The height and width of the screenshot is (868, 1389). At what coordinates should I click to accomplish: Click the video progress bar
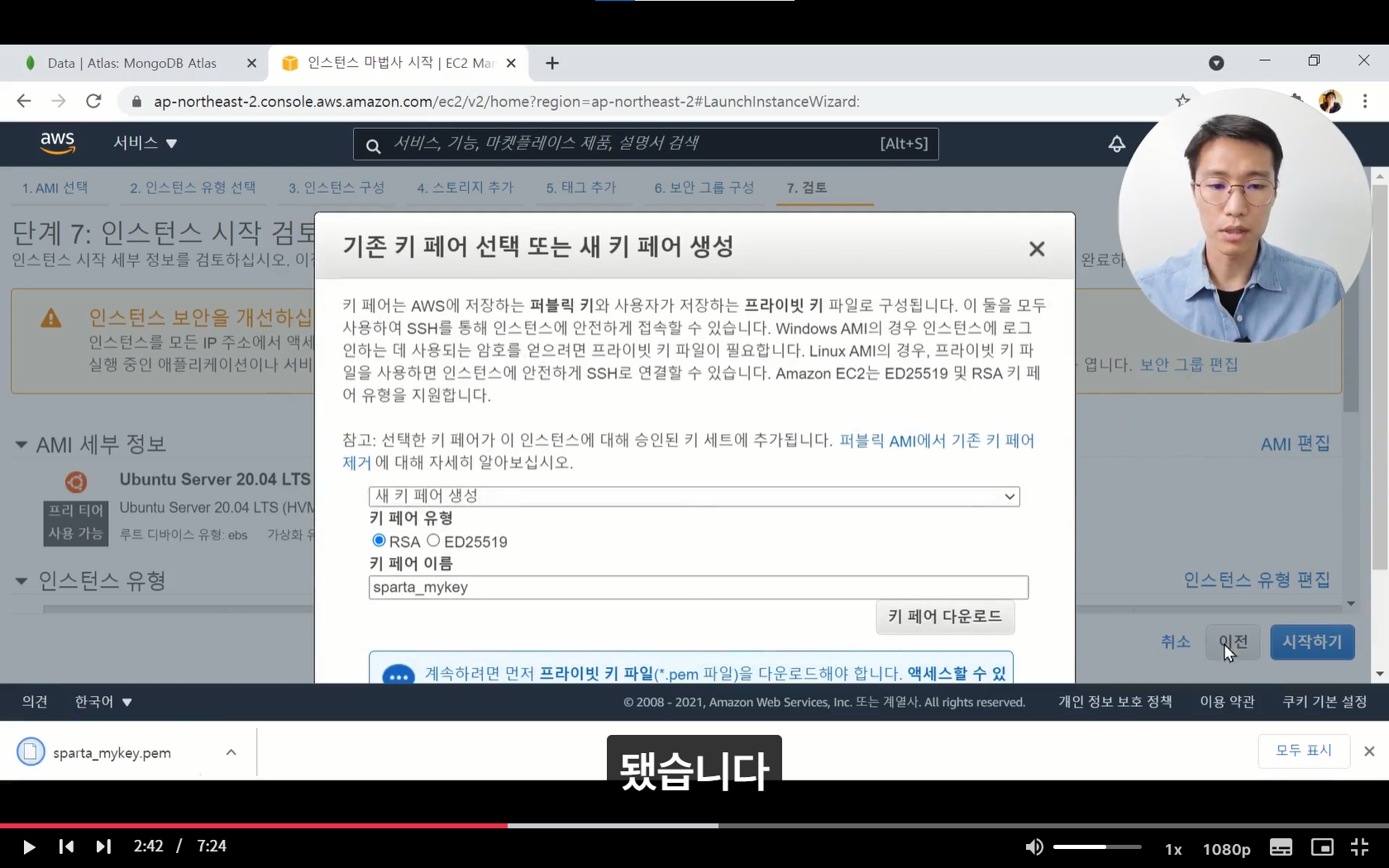[694, 825]
